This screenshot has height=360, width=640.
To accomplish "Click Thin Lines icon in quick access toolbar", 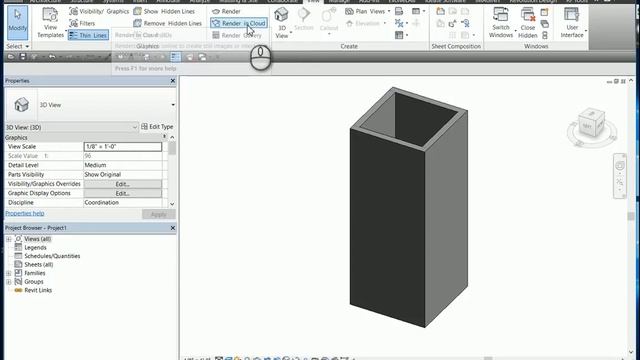I will point(175,57).
